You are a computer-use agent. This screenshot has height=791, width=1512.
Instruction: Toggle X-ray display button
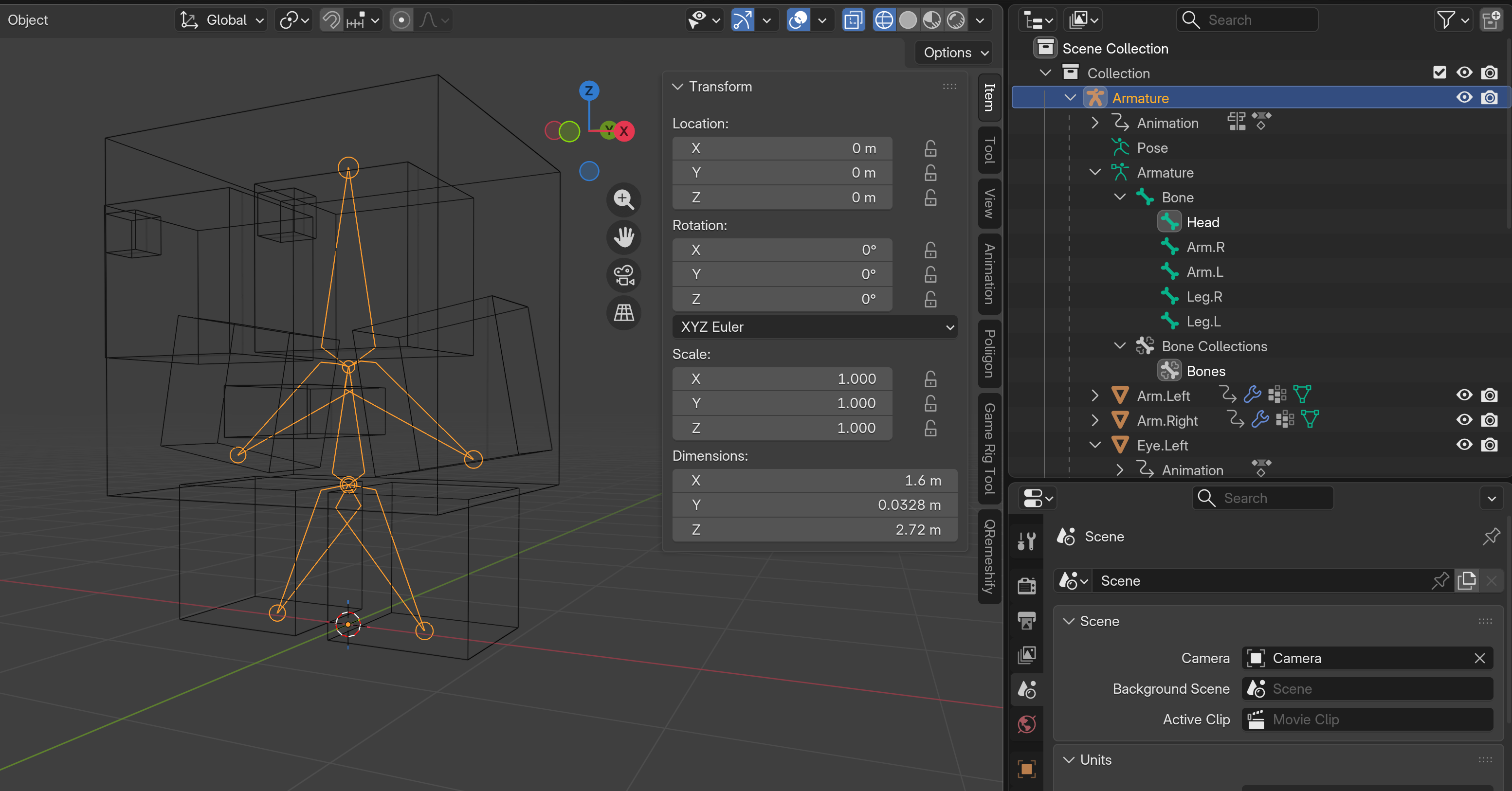(853, 20)
